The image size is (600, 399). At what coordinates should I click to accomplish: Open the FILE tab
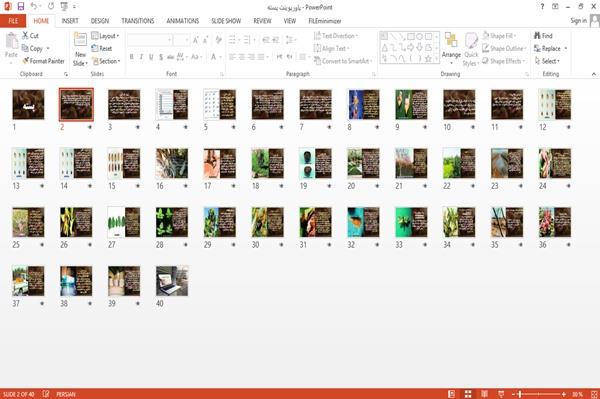[x=13, y=21]
